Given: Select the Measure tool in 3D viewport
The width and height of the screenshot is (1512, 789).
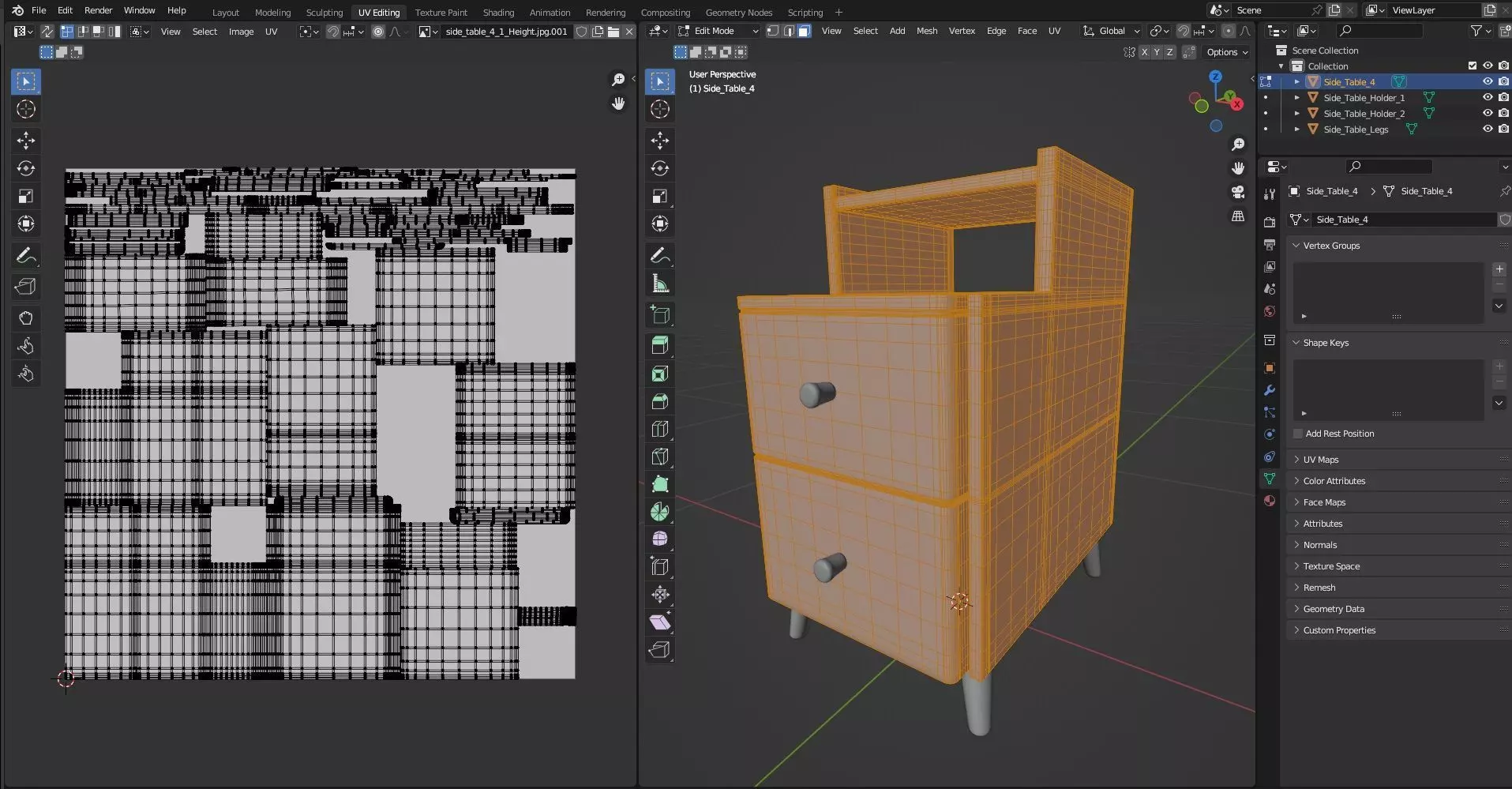Looking at the screenshot, I should pyautogui.click(x=660, y=284).
